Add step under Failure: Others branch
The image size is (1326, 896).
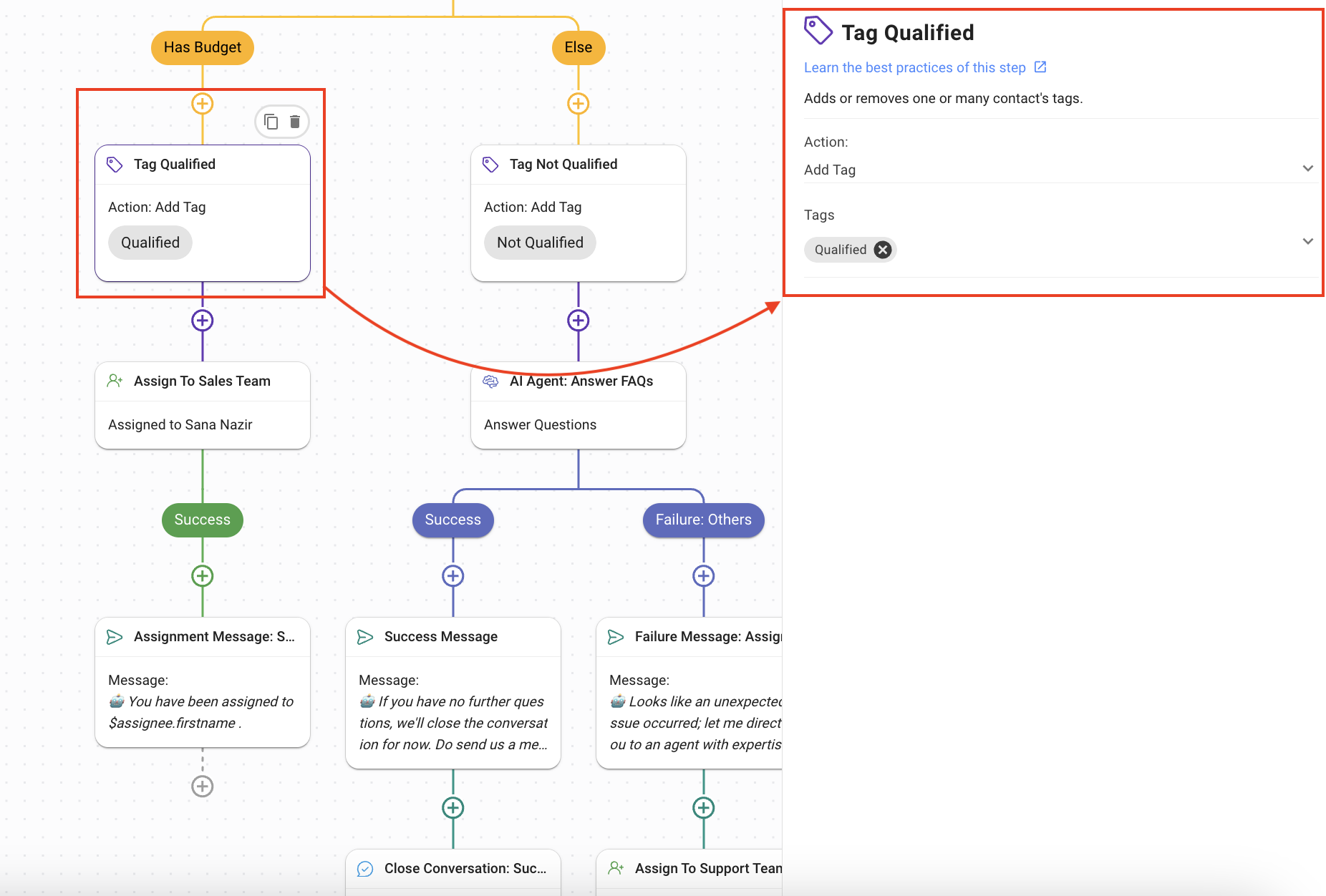(x=704, y=576)
